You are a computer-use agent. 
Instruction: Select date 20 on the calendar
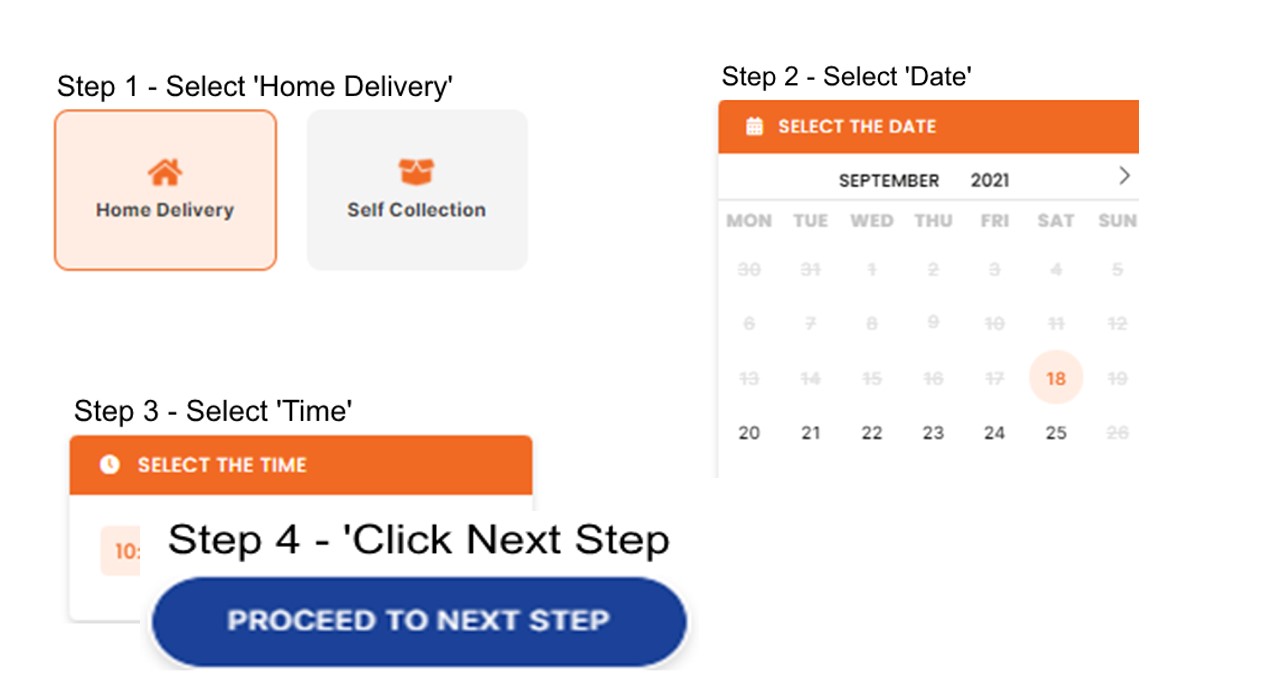click(x=749, y=433)
